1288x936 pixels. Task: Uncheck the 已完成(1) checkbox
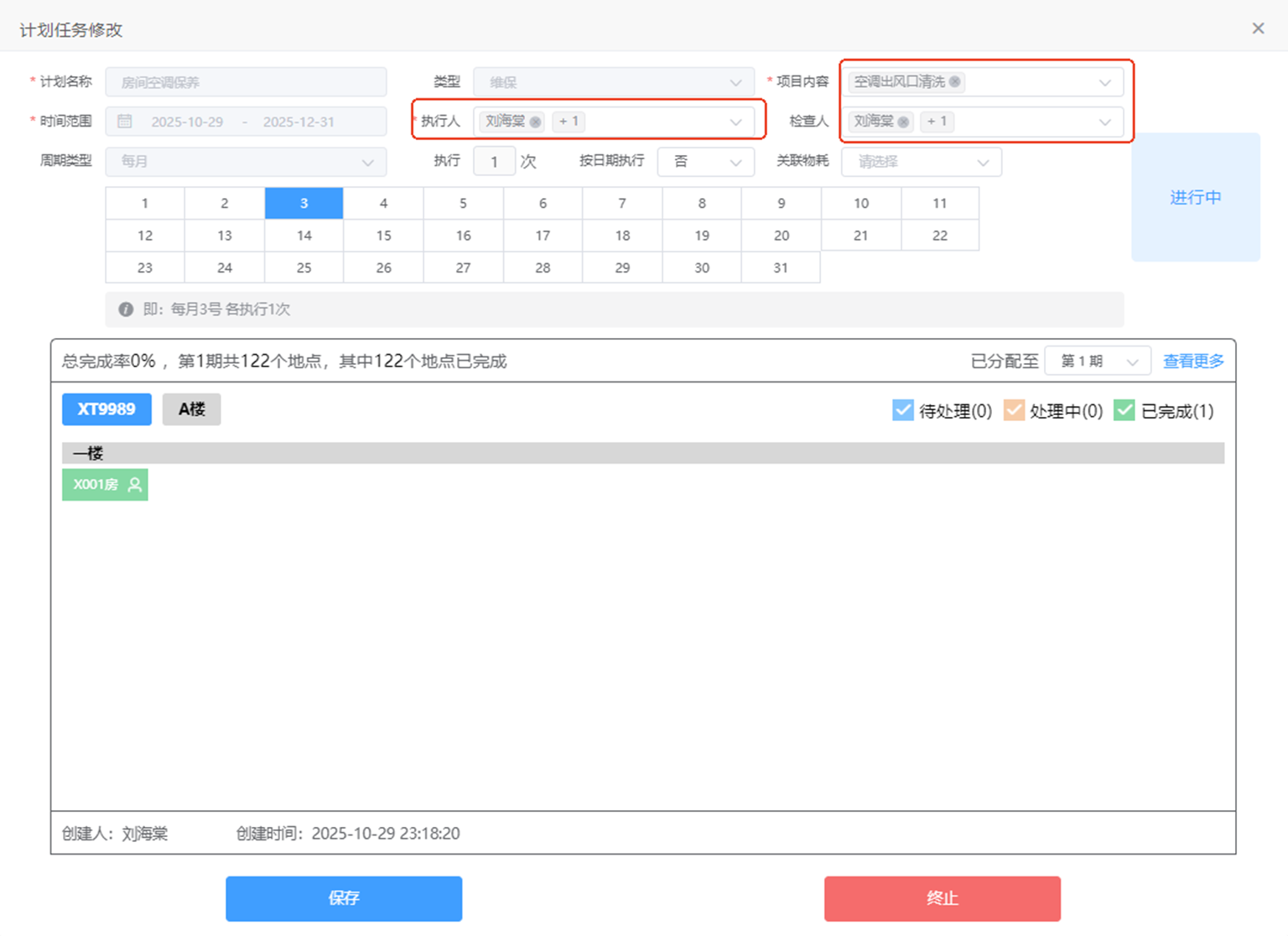click(1124, 410)
